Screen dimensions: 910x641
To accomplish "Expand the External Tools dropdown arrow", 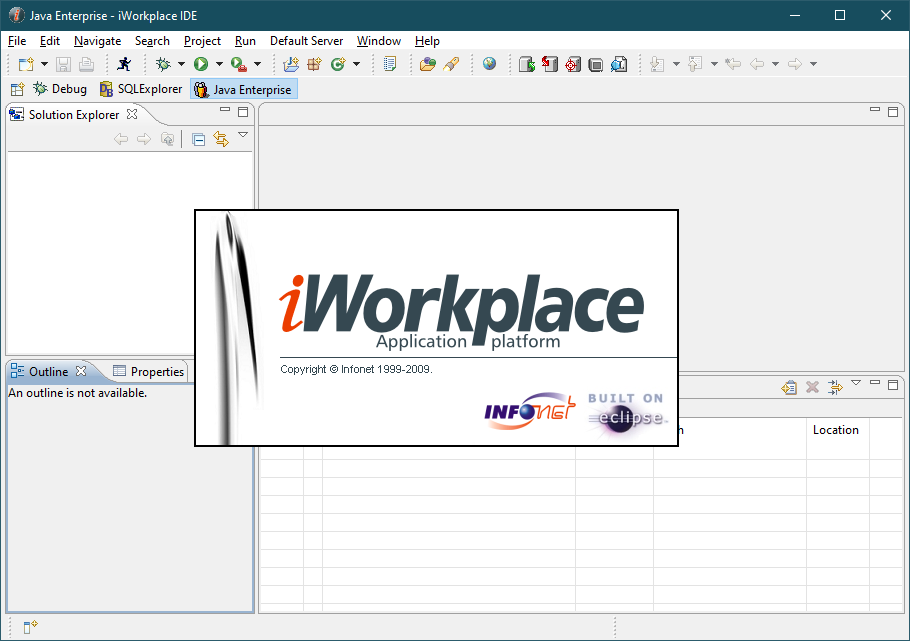I will pos(257,64).
